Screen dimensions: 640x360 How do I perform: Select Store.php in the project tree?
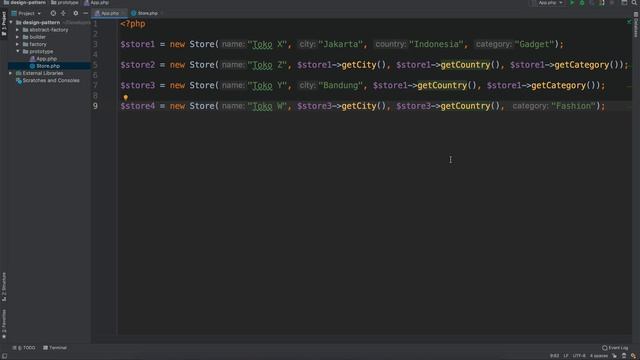pos(49,66)
